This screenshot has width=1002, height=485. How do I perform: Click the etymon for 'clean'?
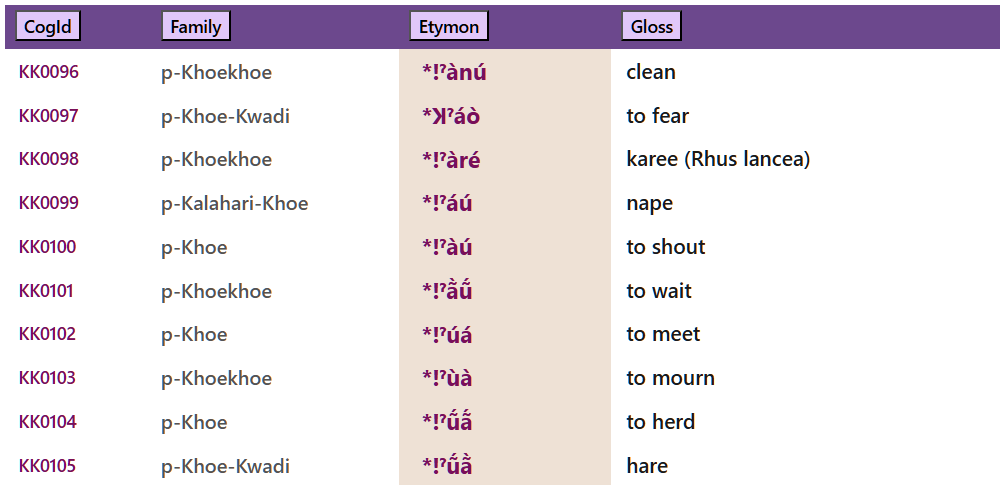(x=454, y=72)
